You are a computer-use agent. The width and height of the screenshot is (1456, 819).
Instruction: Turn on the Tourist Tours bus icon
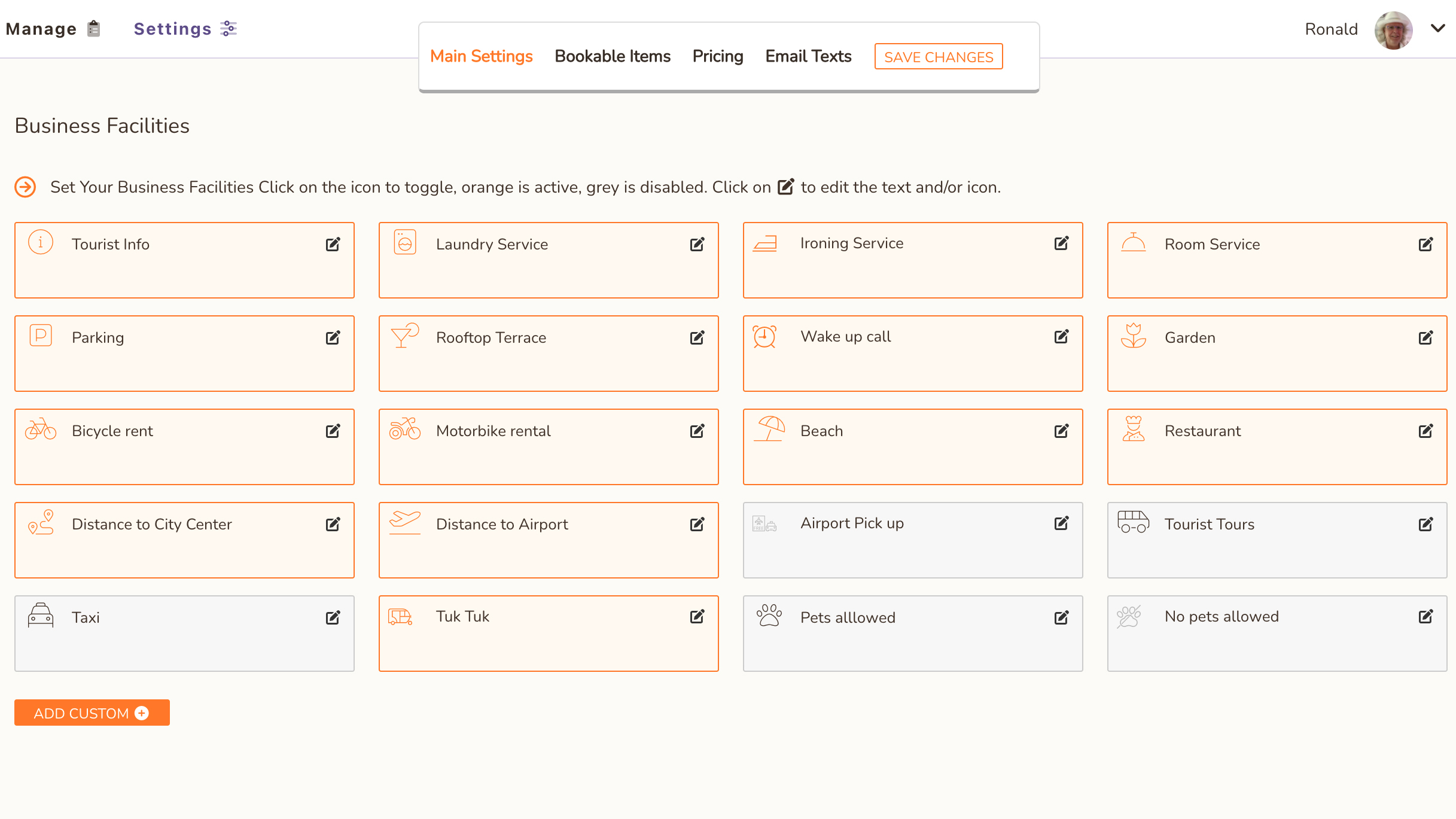tap(1133, 522)
